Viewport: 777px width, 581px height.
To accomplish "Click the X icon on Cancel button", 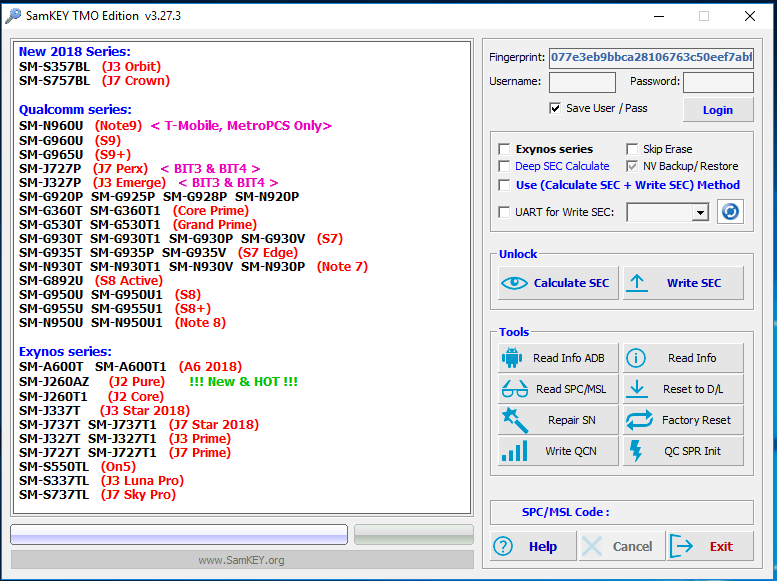I will [592, 546].
